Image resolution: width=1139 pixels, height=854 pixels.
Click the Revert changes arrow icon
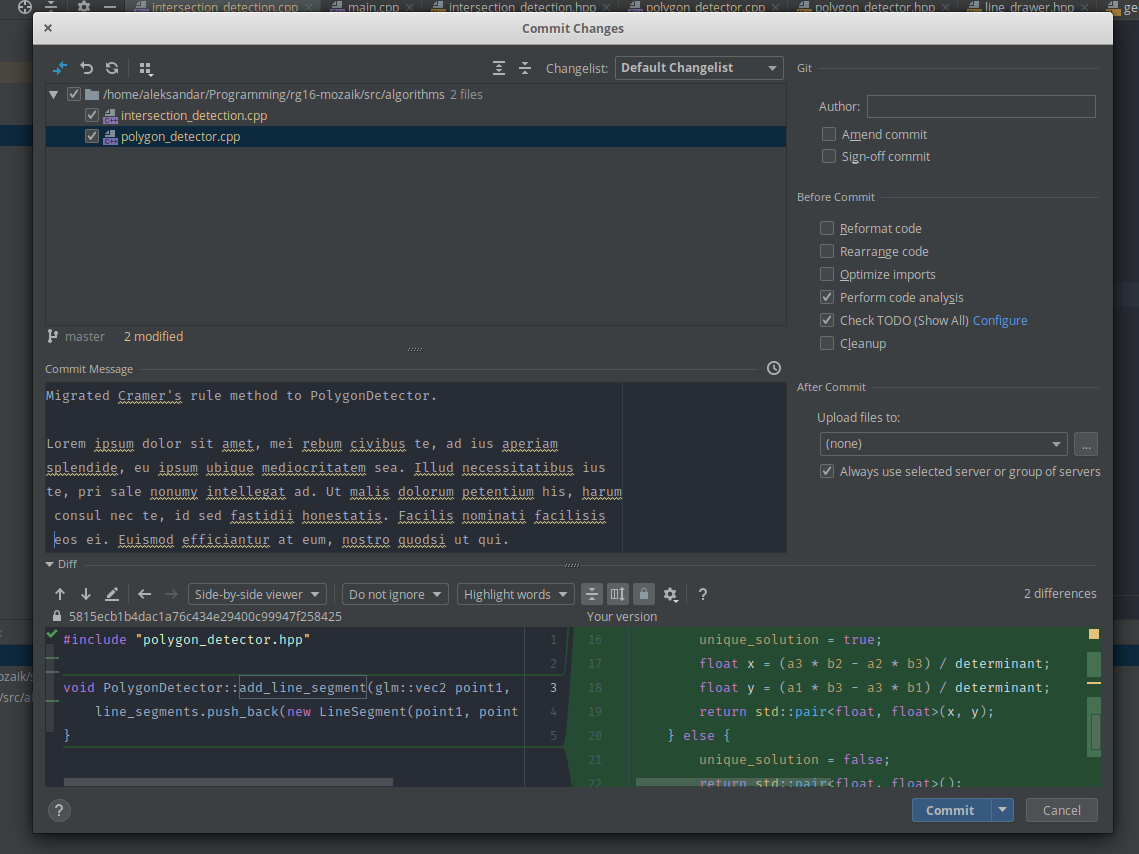(x=86, y=68)
